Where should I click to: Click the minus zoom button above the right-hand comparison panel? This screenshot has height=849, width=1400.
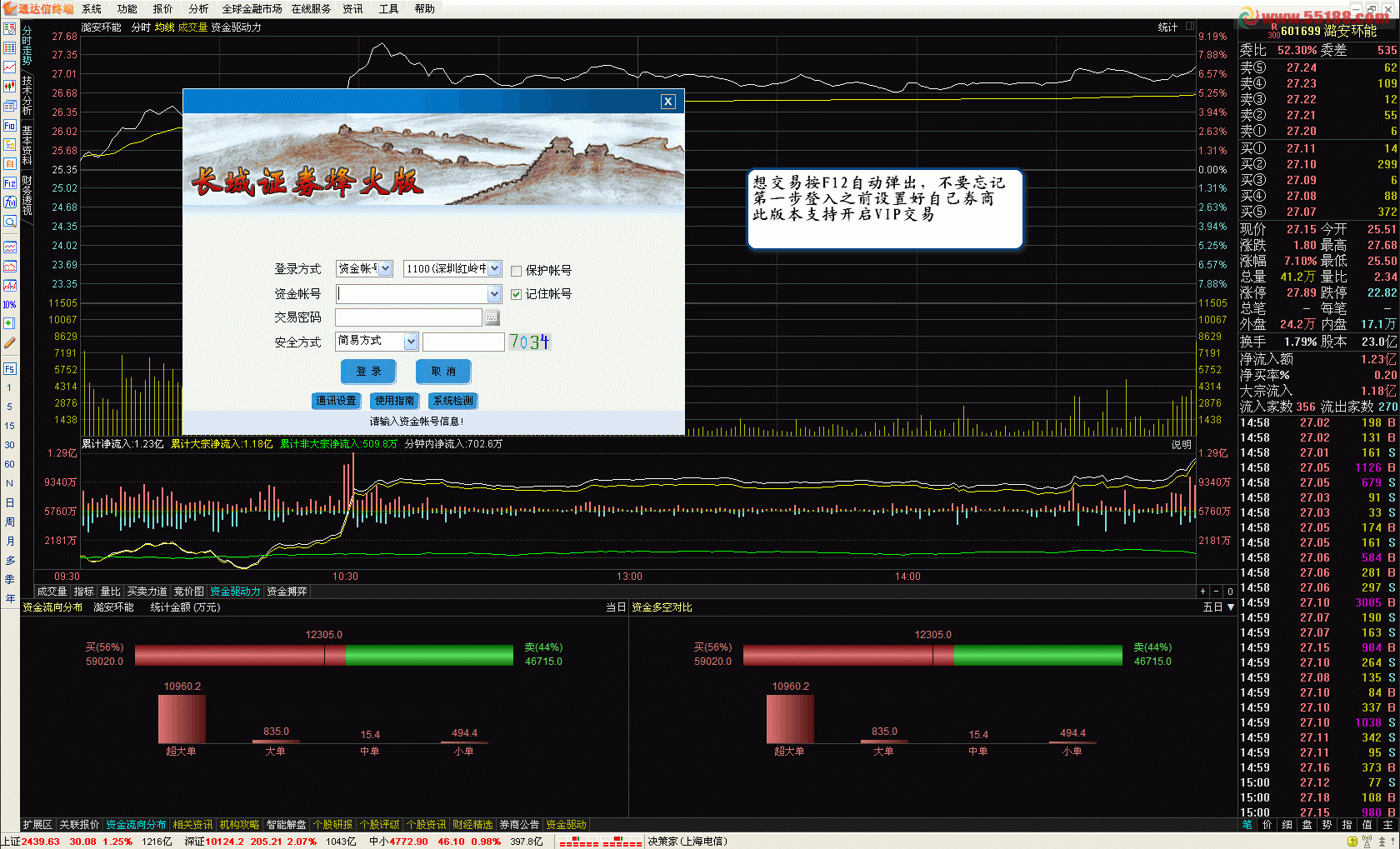(1216, 591)
